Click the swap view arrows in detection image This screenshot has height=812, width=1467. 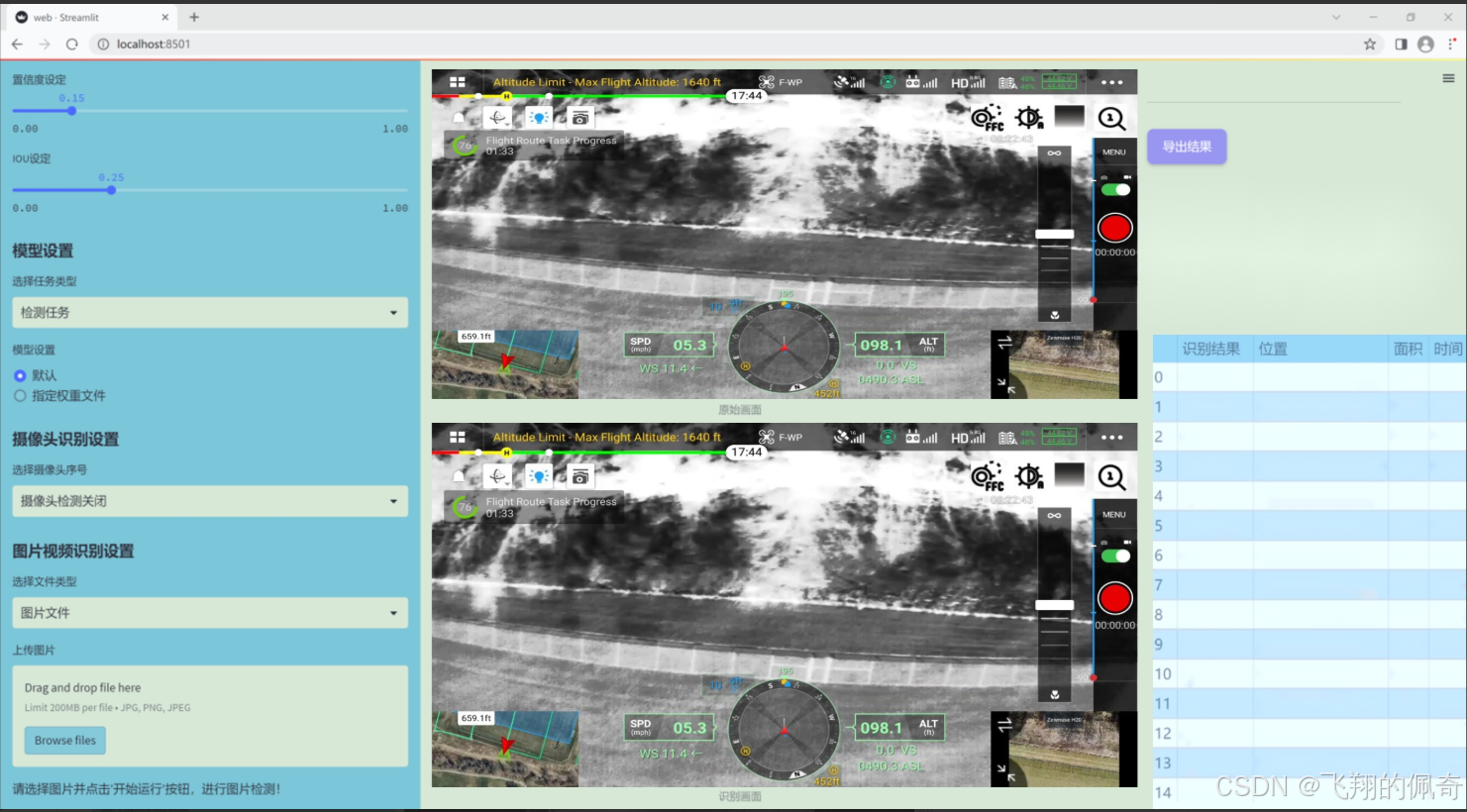tap(1004, 726)
